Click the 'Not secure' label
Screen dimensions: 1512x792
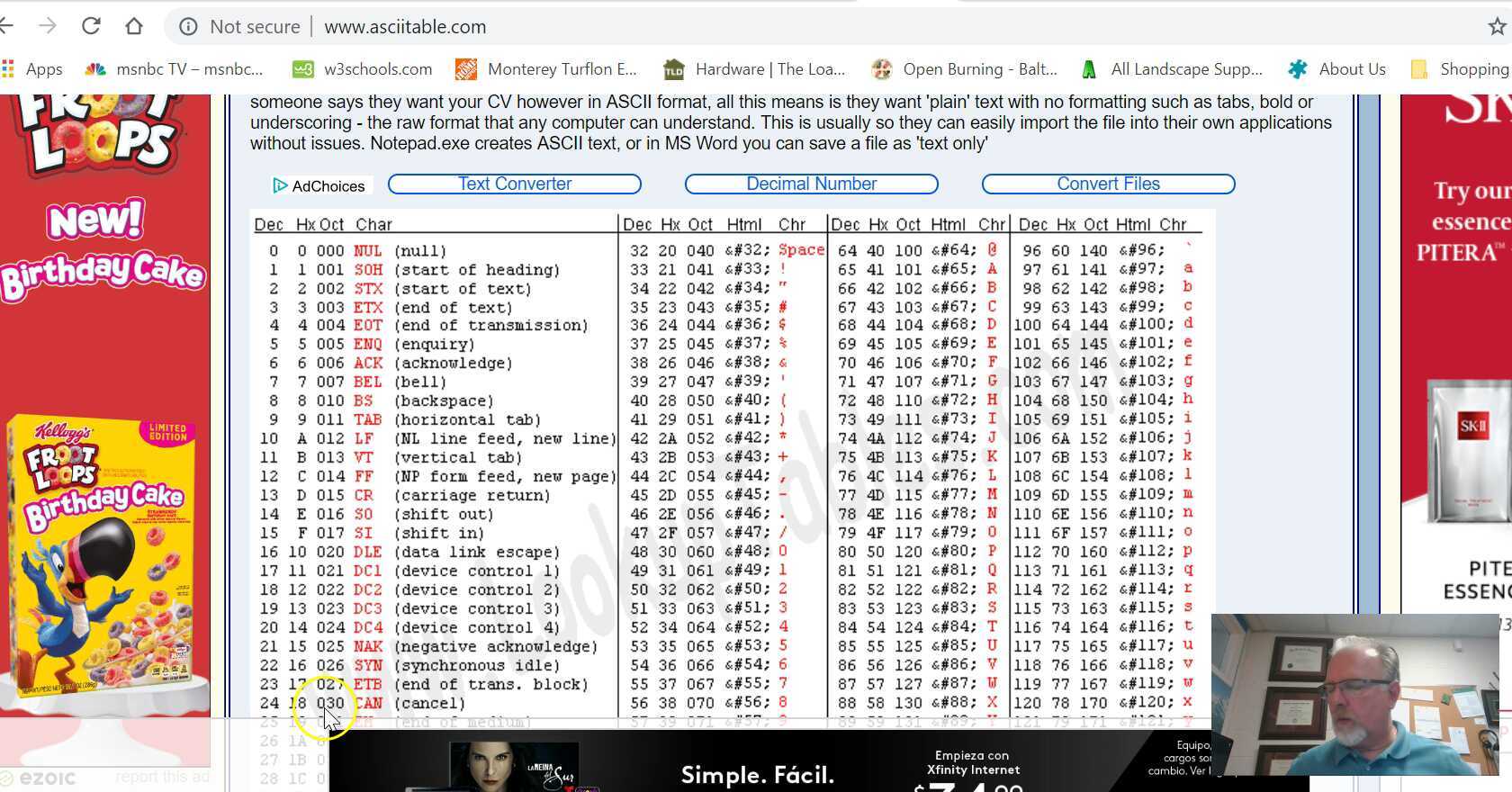[255, 27]
